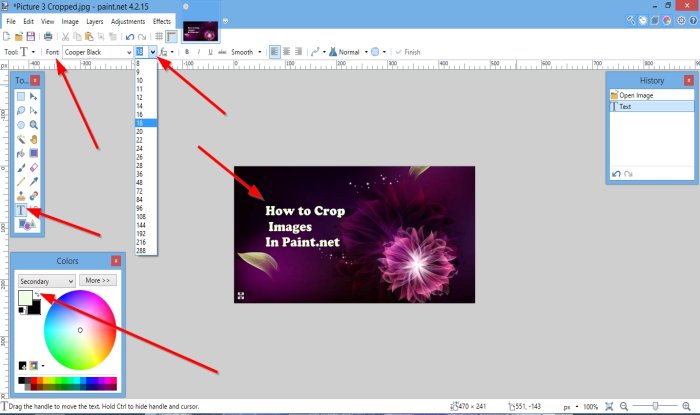This screenshot has height=415, width=700.
Task: Toggle Underline text formatting
Action: (210, 52)
